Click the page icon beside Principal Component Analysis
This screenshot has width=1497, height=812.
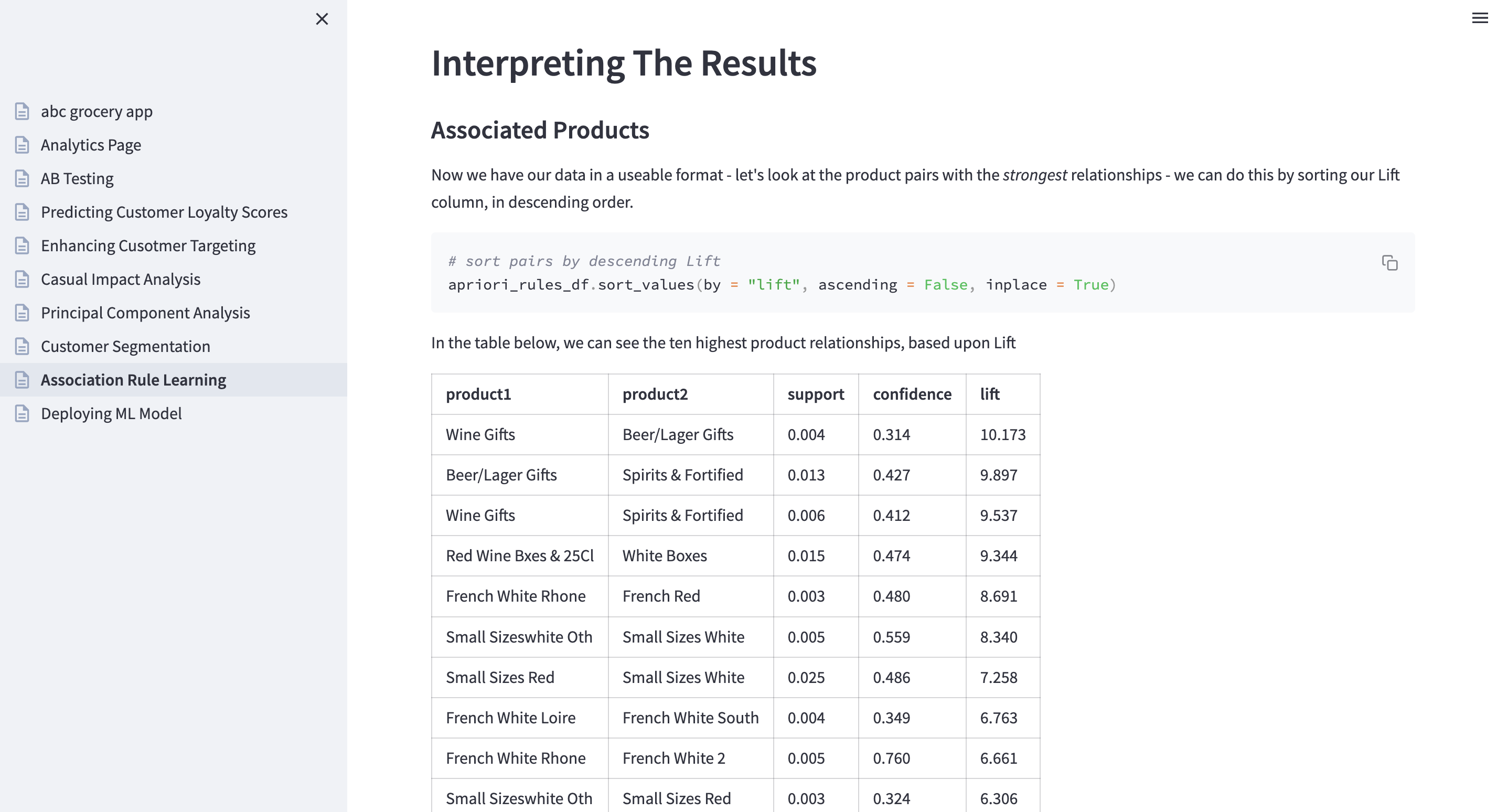[x=22, y=313]
